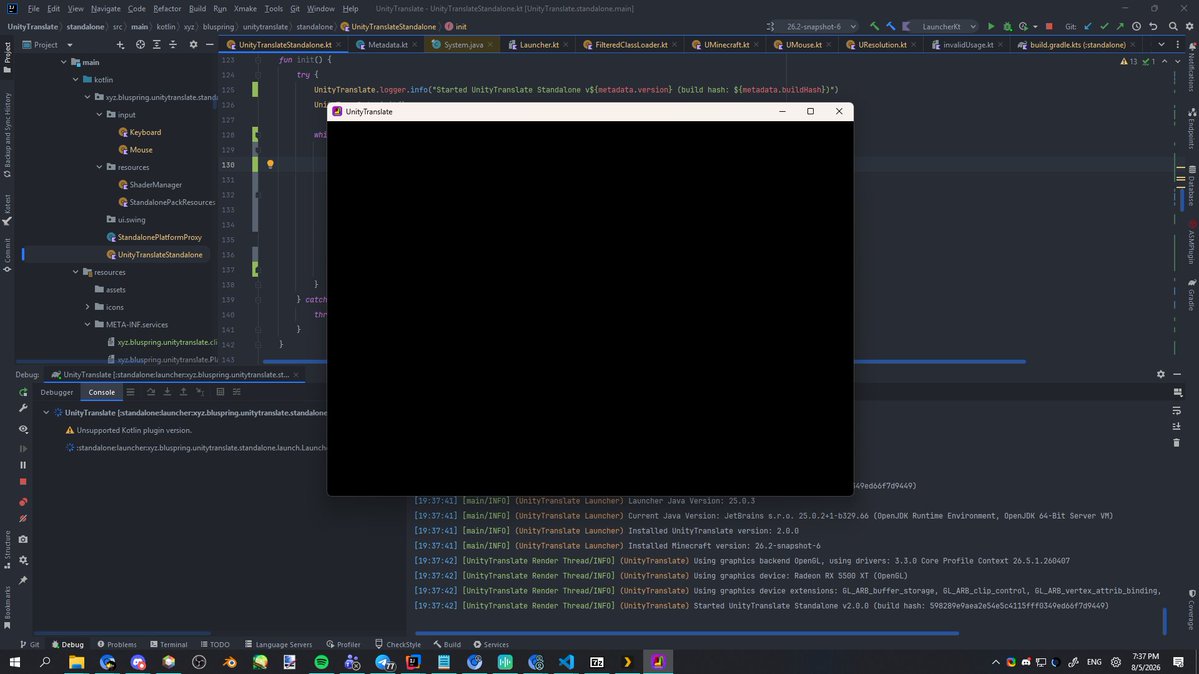Pin the debug tab with the pin icon

click(x=23, y=581)
